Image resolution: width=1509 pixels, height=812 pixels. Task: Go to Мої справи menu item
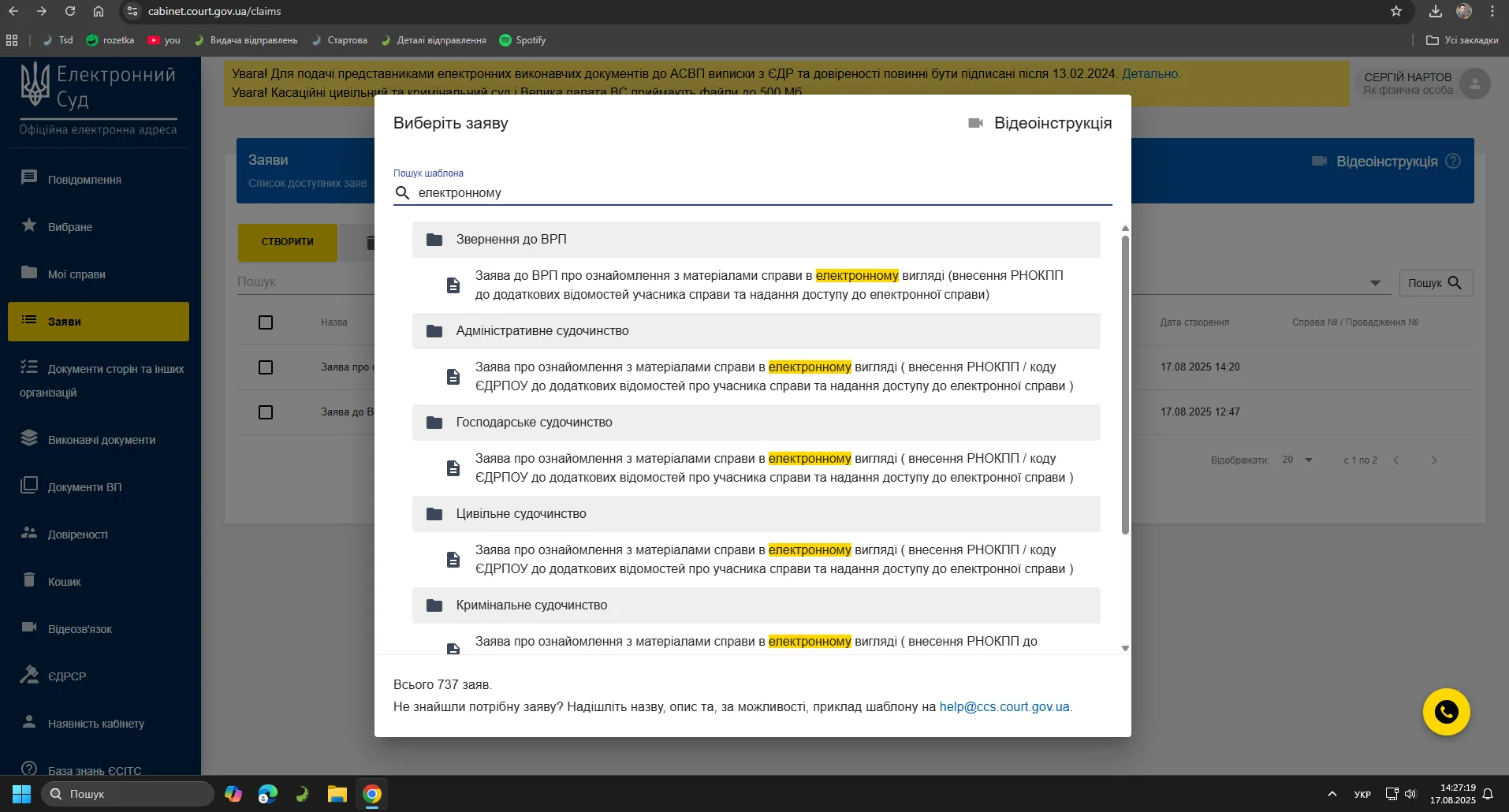coord(76,274)
